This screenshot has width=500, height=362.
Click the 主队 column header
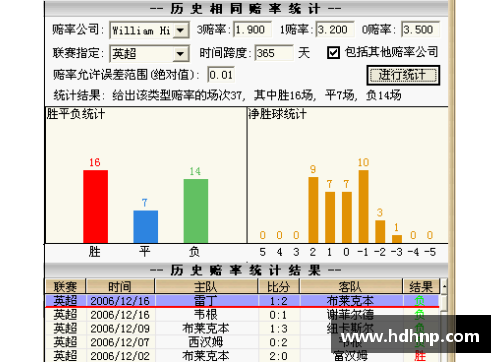tap(206, 286)
